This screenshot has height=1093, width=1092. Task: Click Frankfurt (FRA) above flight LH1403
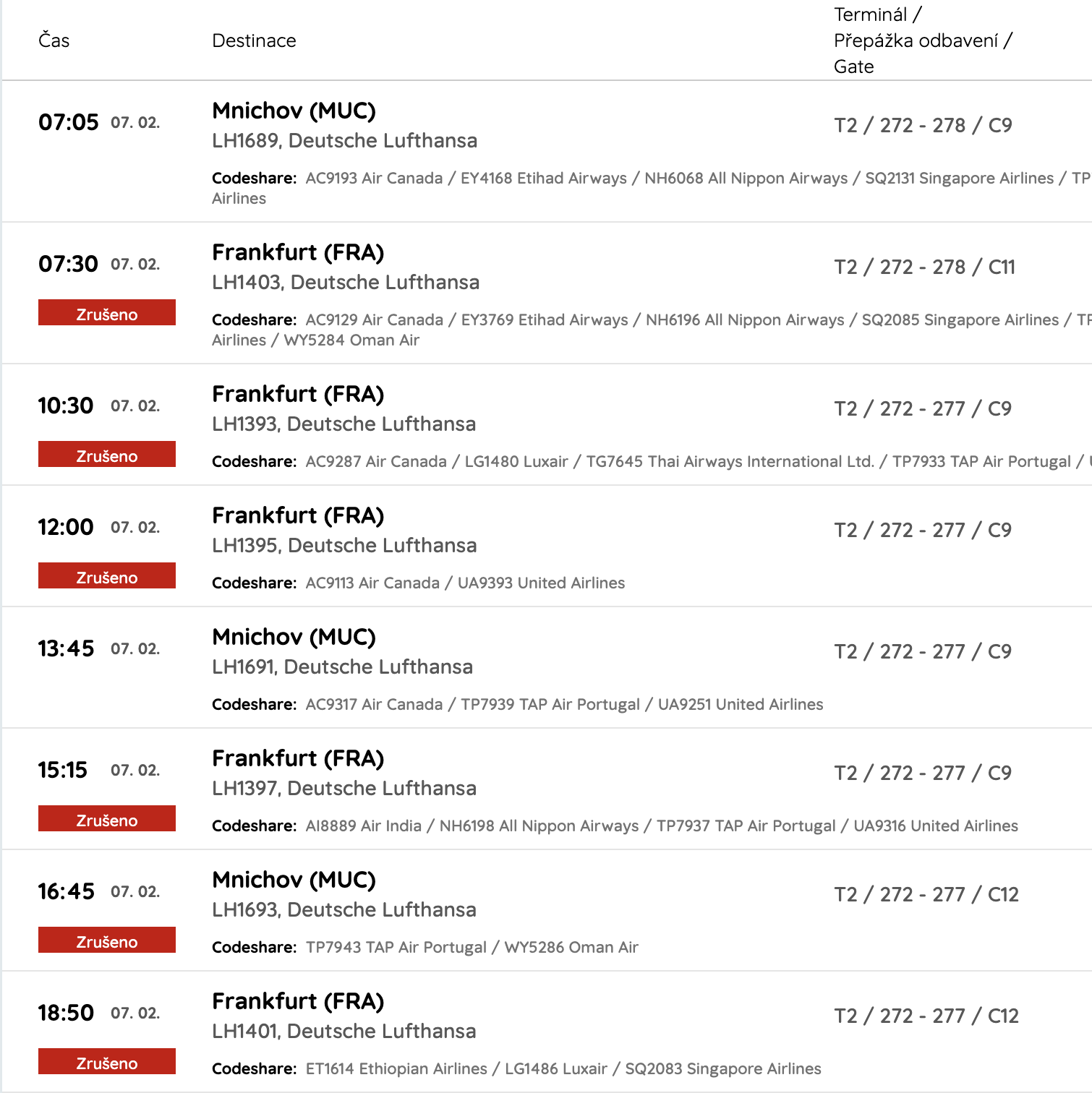pyautogui.click(x=298, y=252)
